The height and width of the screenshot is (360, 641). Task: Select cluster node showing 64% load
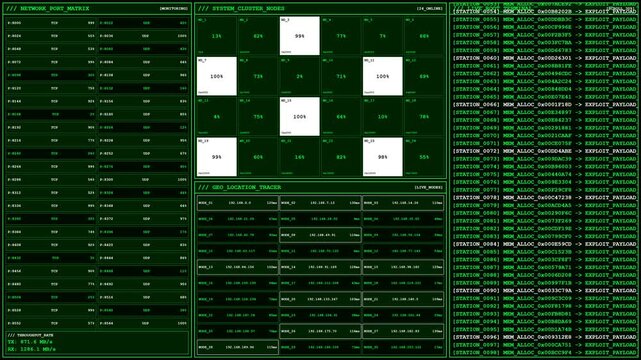(x=341, y=117)
